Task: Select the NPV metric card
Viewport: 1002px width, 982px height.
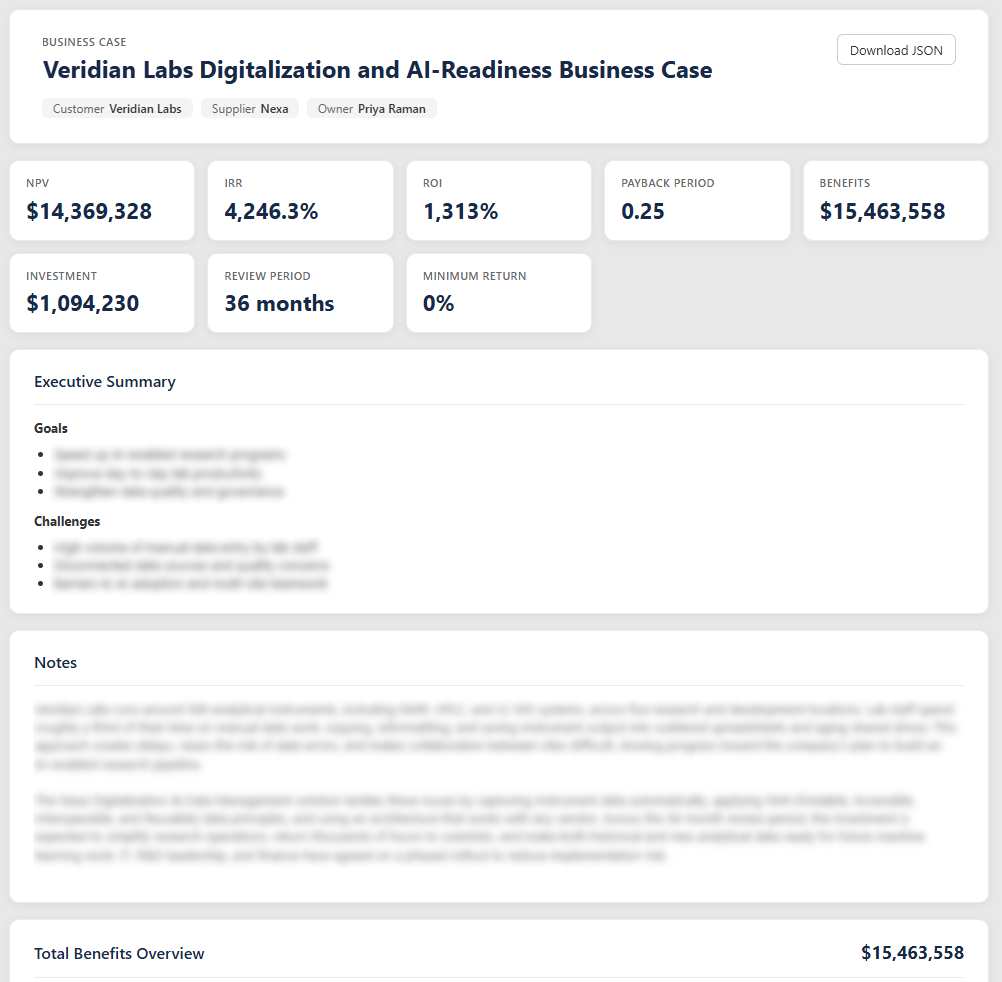Action: 102,201
